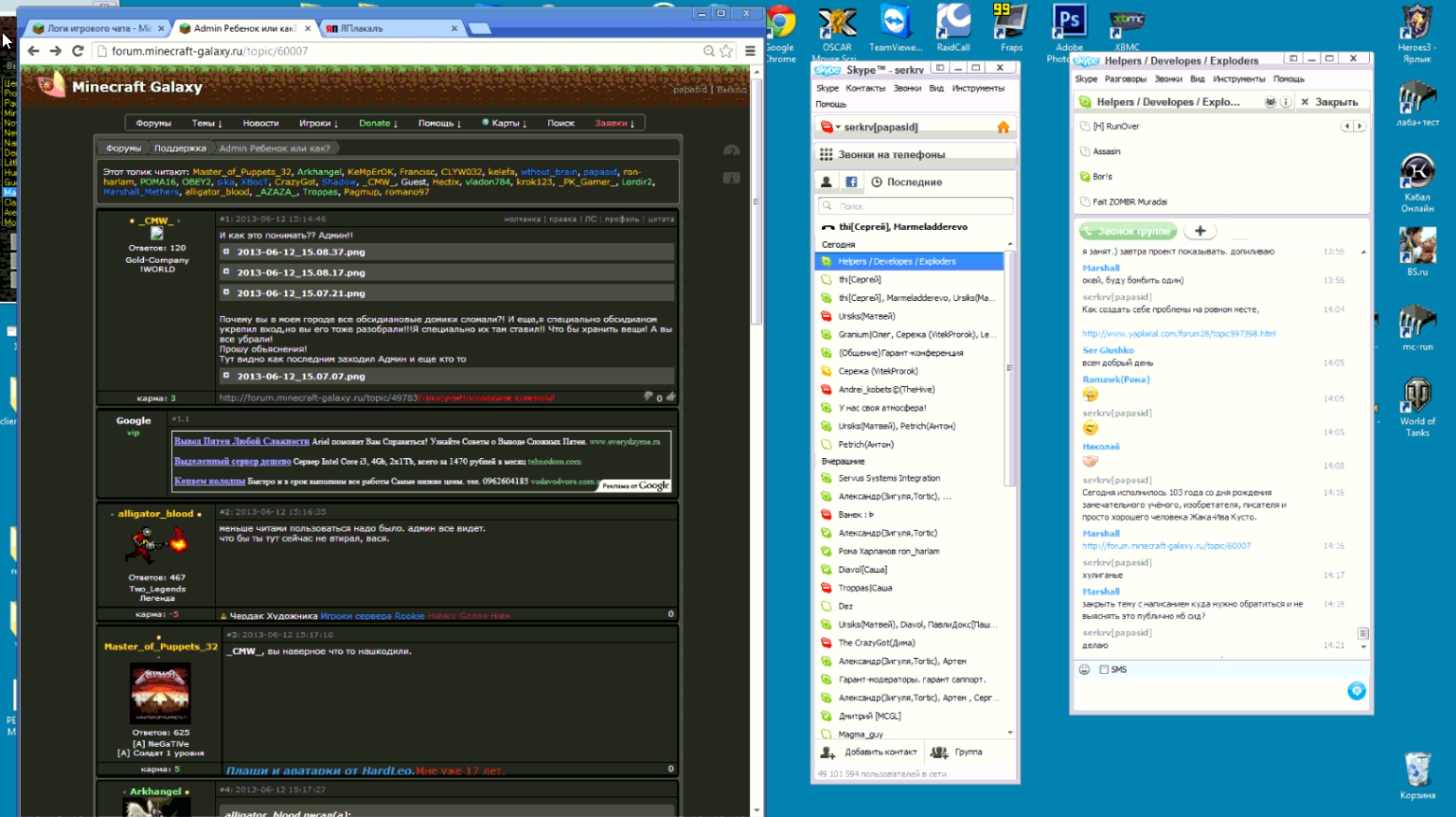The width and height of the screenshot is (1456, 817).
Task: Expand the Заявки dropdown menu
Action: click(x=615, y=123)
